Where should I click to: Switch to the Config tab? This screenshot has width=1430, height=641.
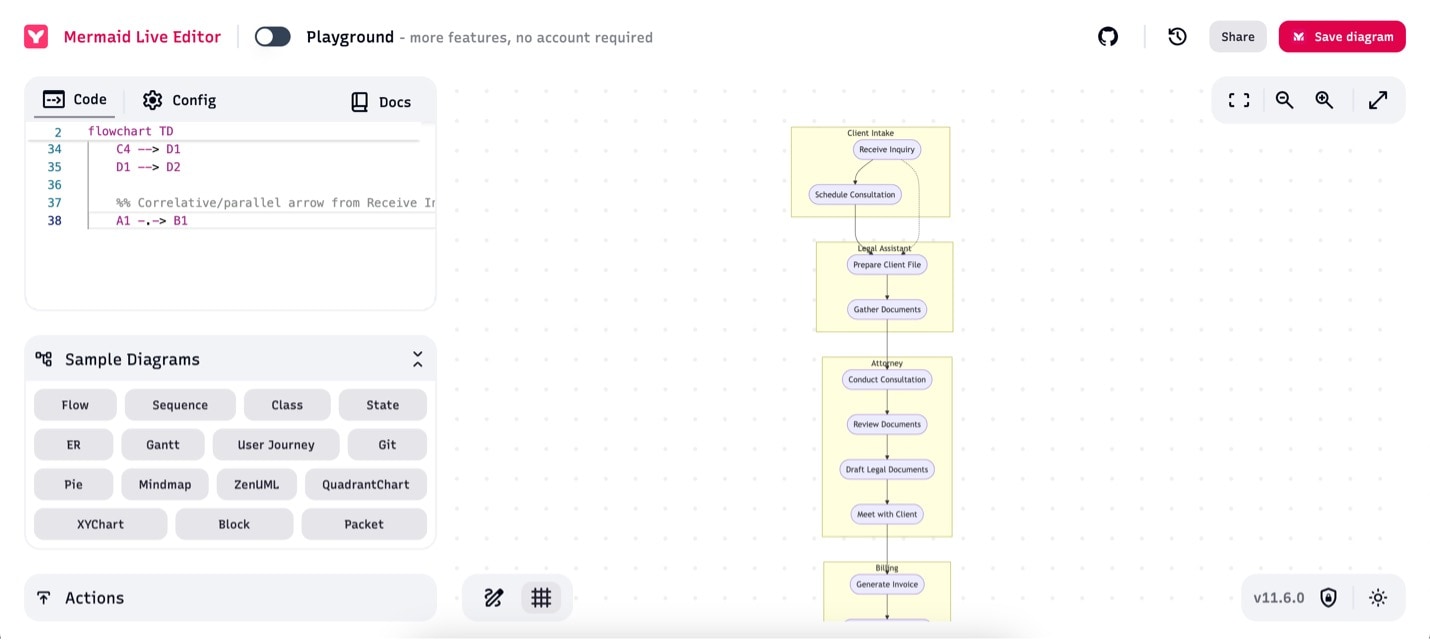coord(180,100)
